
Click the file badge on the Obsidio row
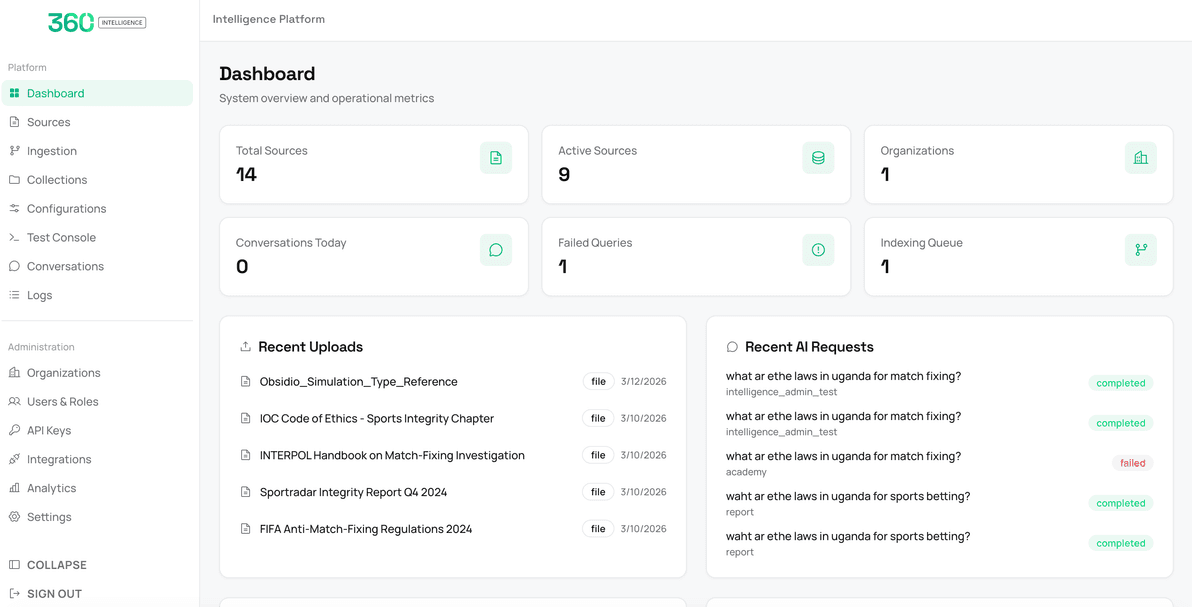(x=598, y=382)
